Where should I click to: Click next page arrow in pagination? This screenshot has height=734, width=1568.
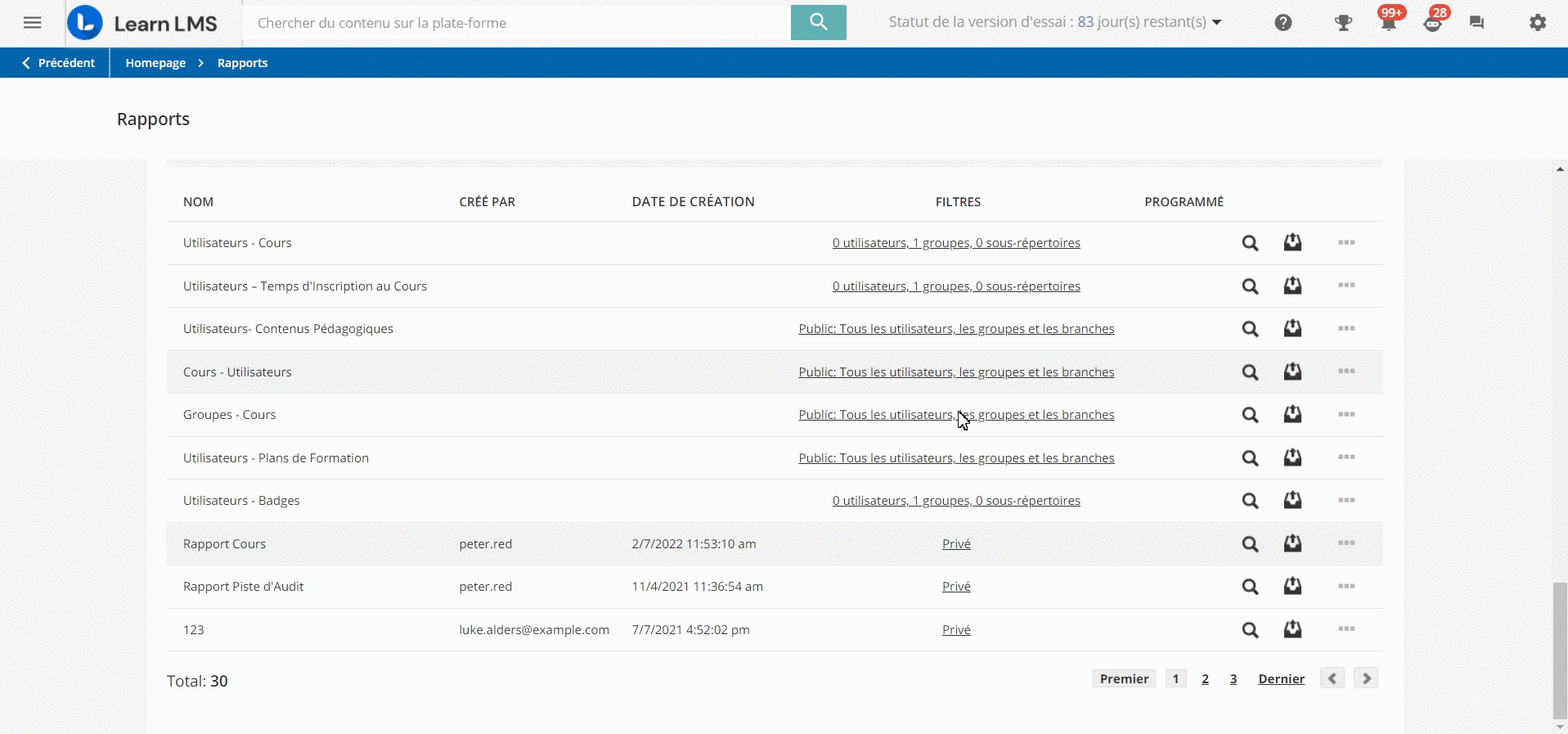pyautogui.click(x=1366, y=679)
